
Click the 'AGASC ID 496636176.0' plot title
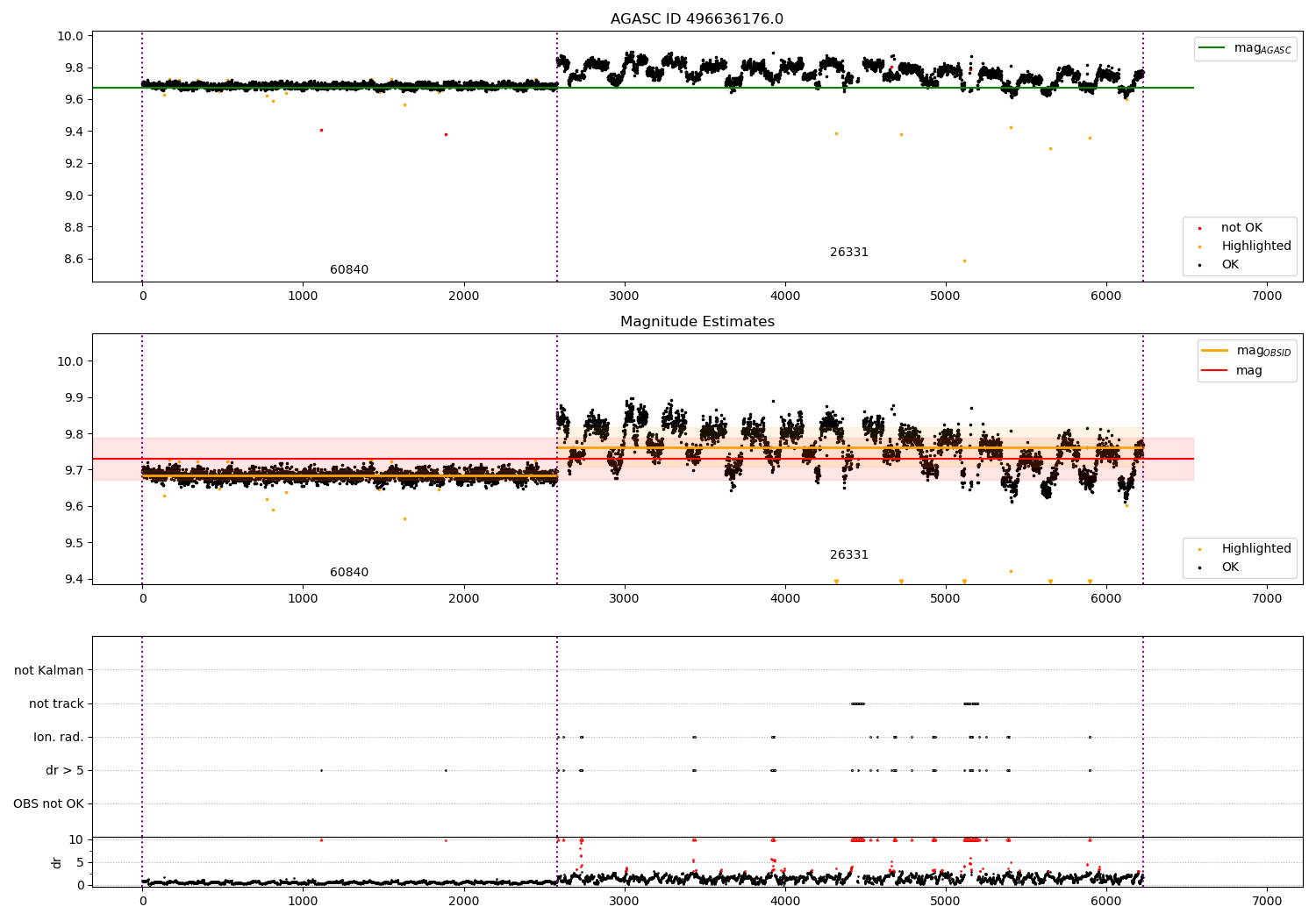tap(697, 19)
